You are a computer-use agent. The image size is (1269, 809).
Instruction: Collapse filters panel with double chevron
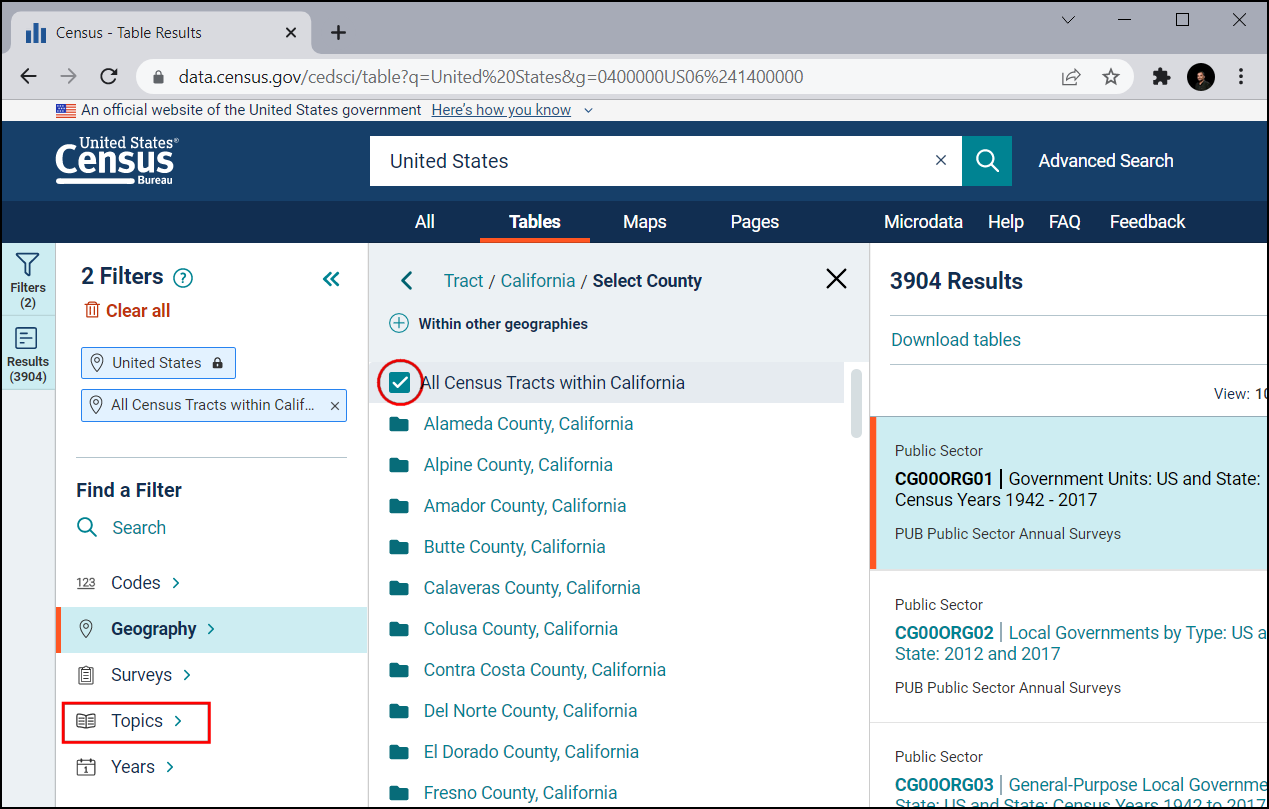[331, 279]
